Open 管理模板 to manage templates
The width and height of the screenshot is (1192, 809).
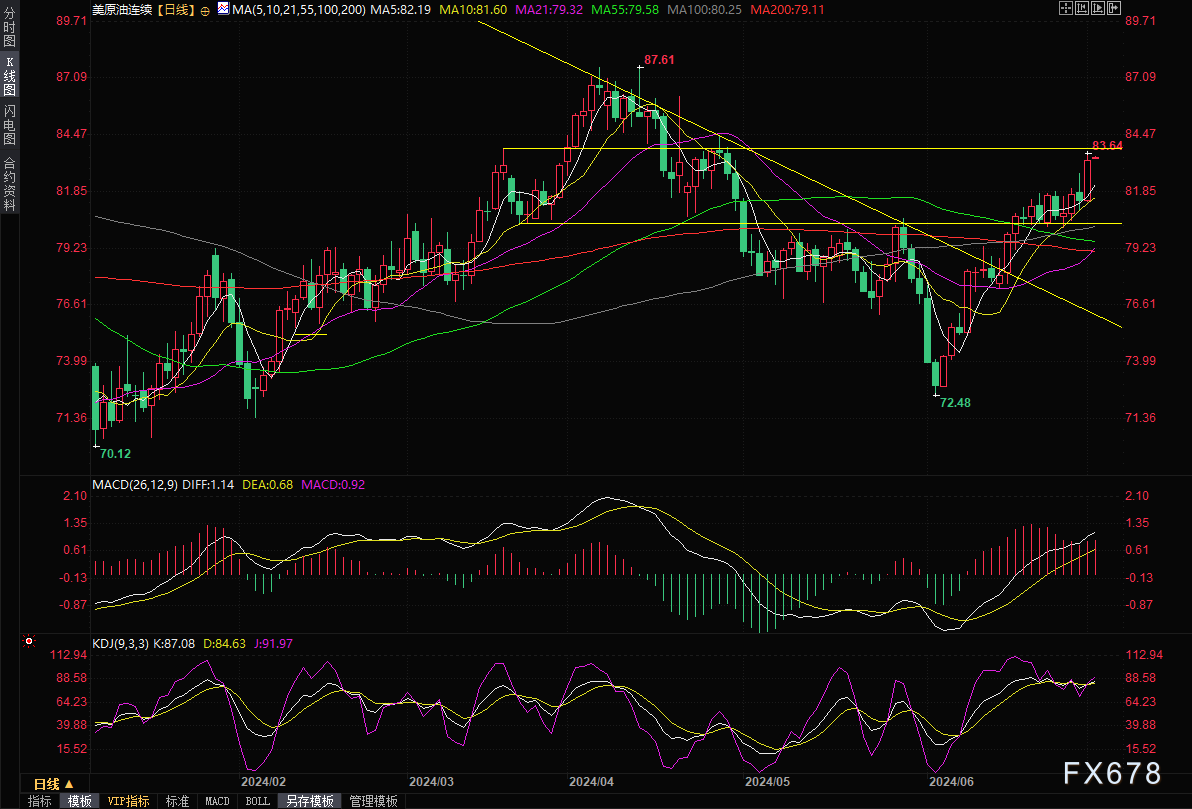(372, 801)
